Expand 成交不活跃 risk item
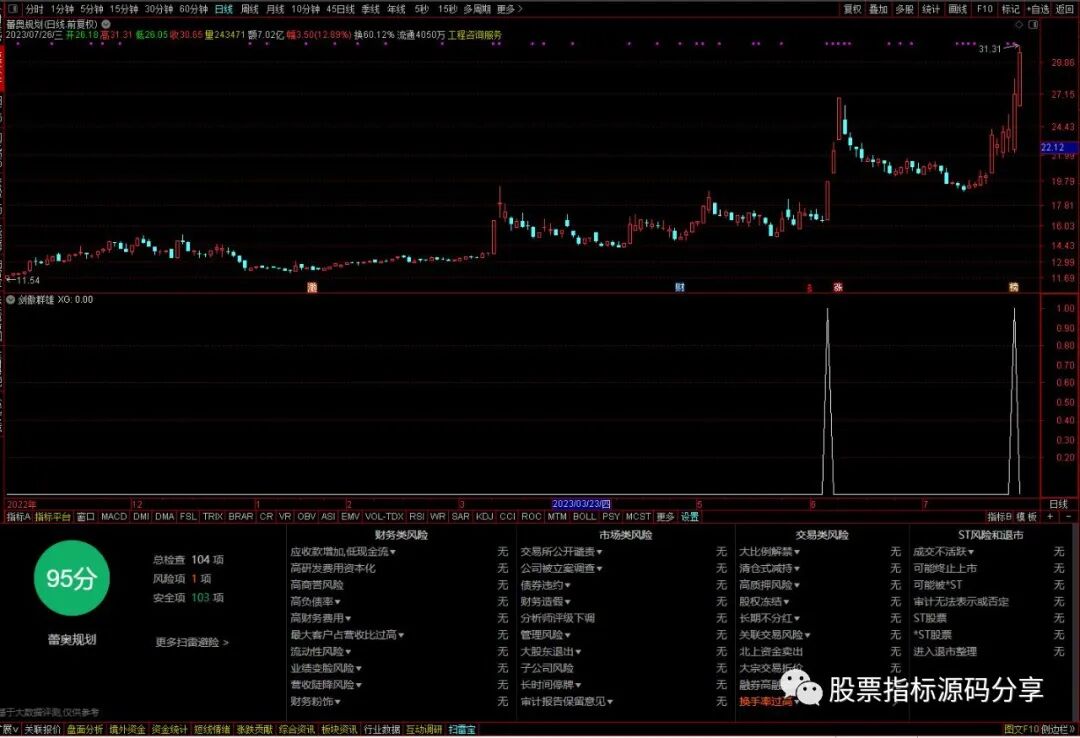 tap(944, 552)
